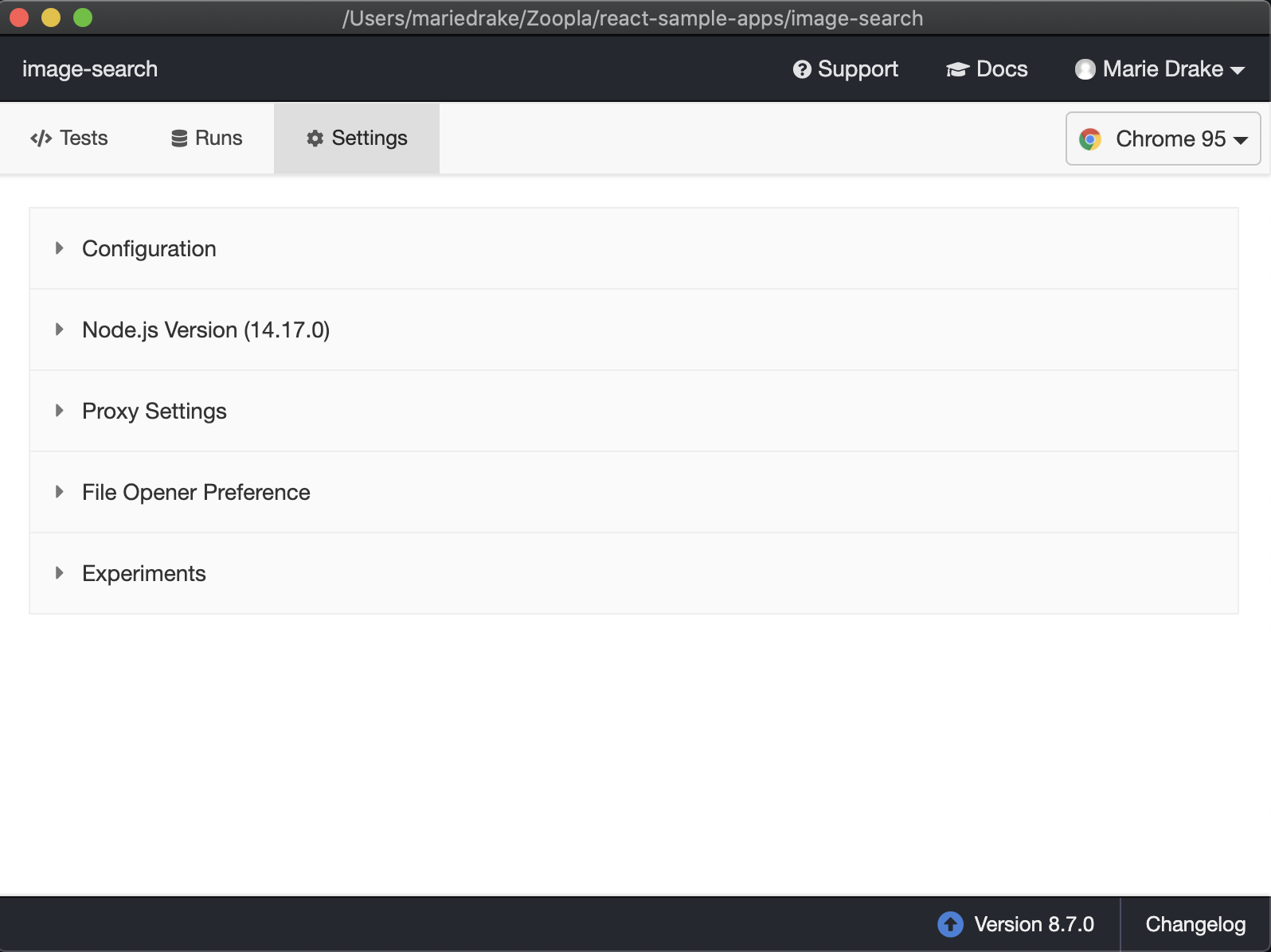
Task: Click the Settings gear icon
Action: point(315,139)
